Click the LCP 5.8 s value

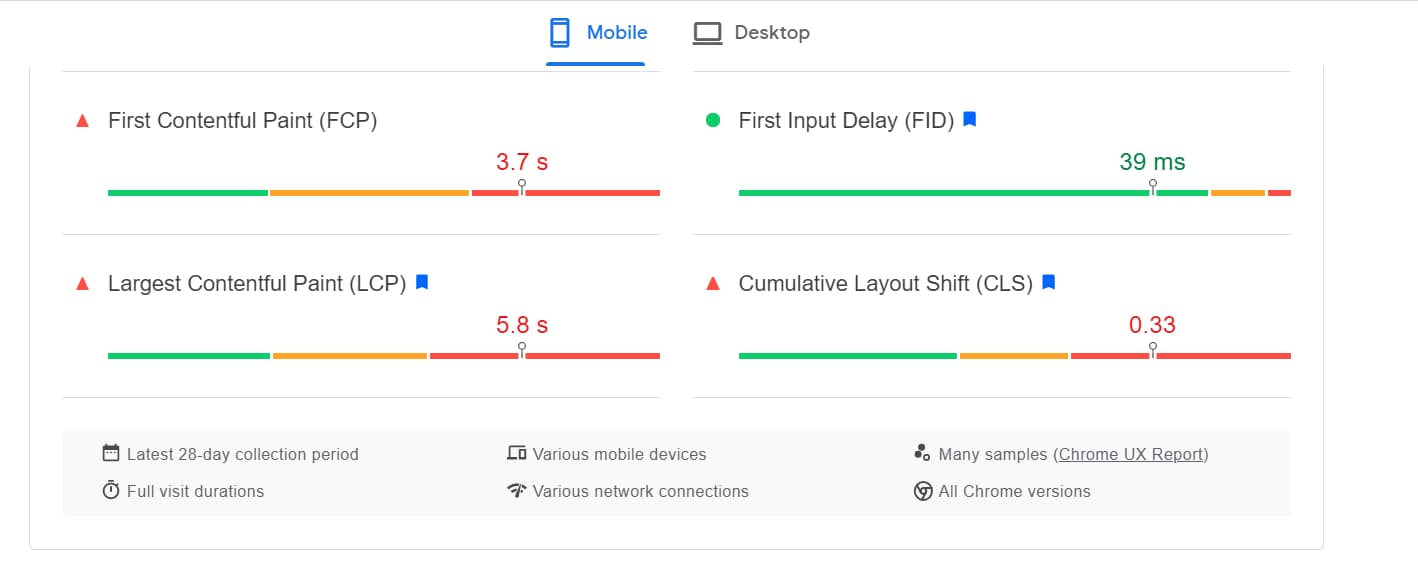pos(522,325)
